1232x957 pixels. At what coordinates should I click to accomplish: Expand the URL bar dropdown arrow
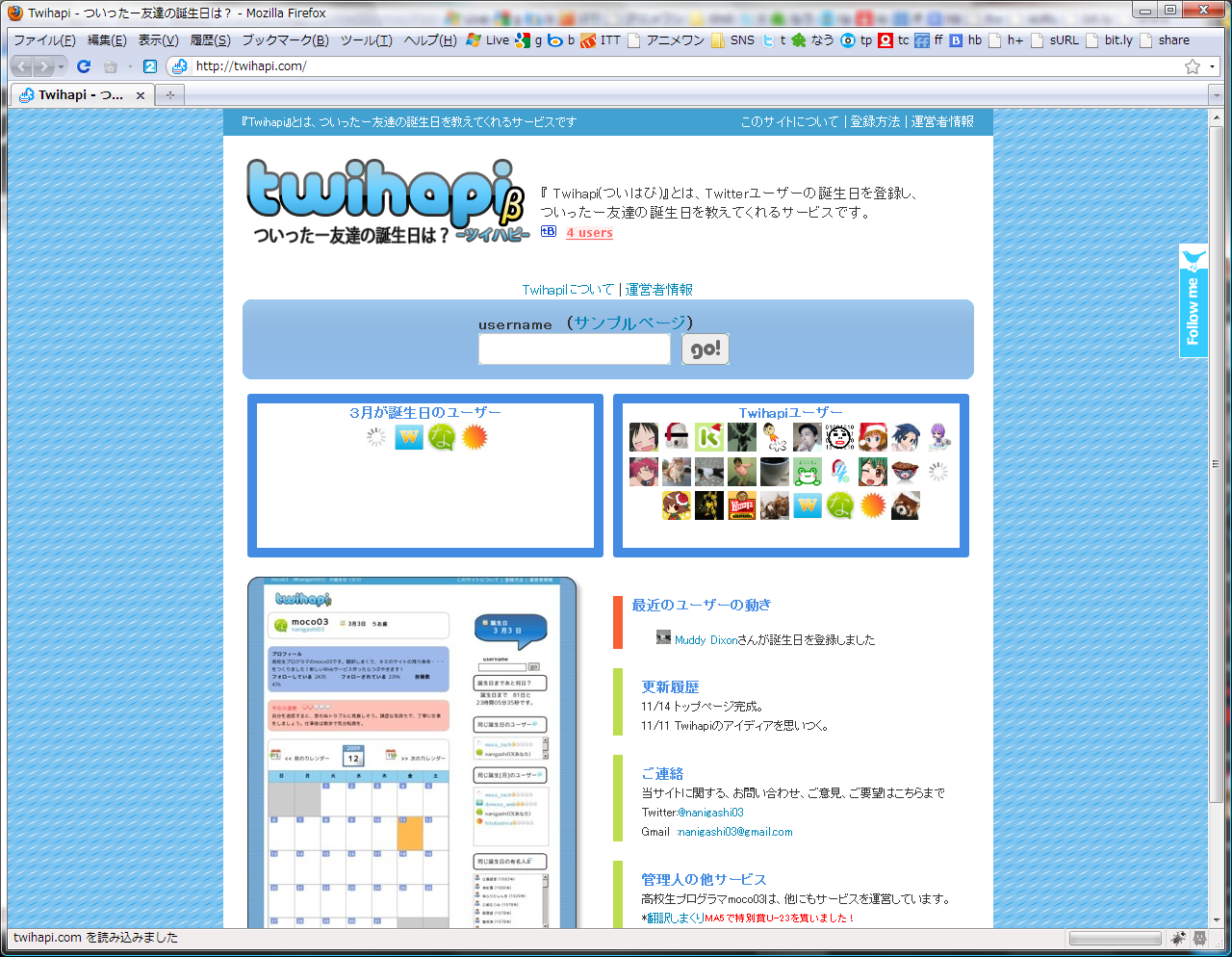pos(1213,66)
